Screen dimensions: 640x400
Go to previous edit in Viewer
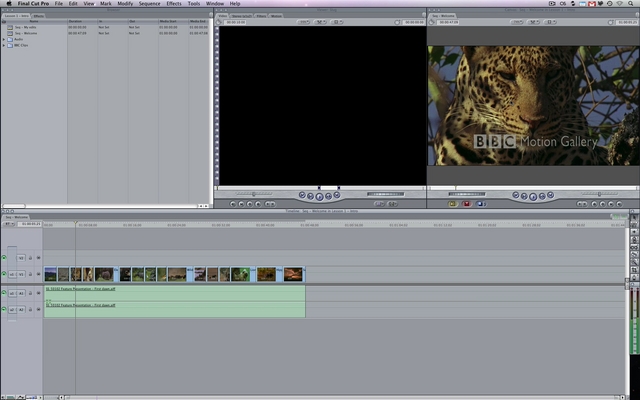click(302, 195)
